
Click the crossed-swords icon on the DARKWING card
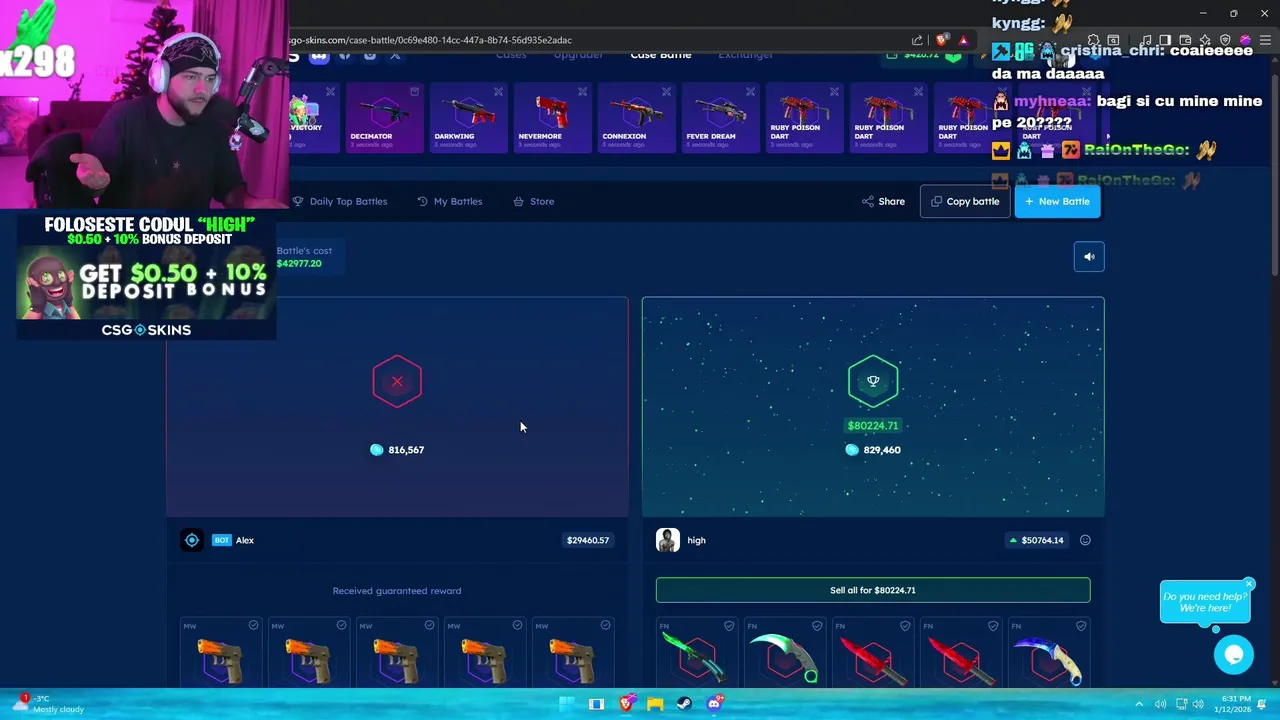coord(498,92)
